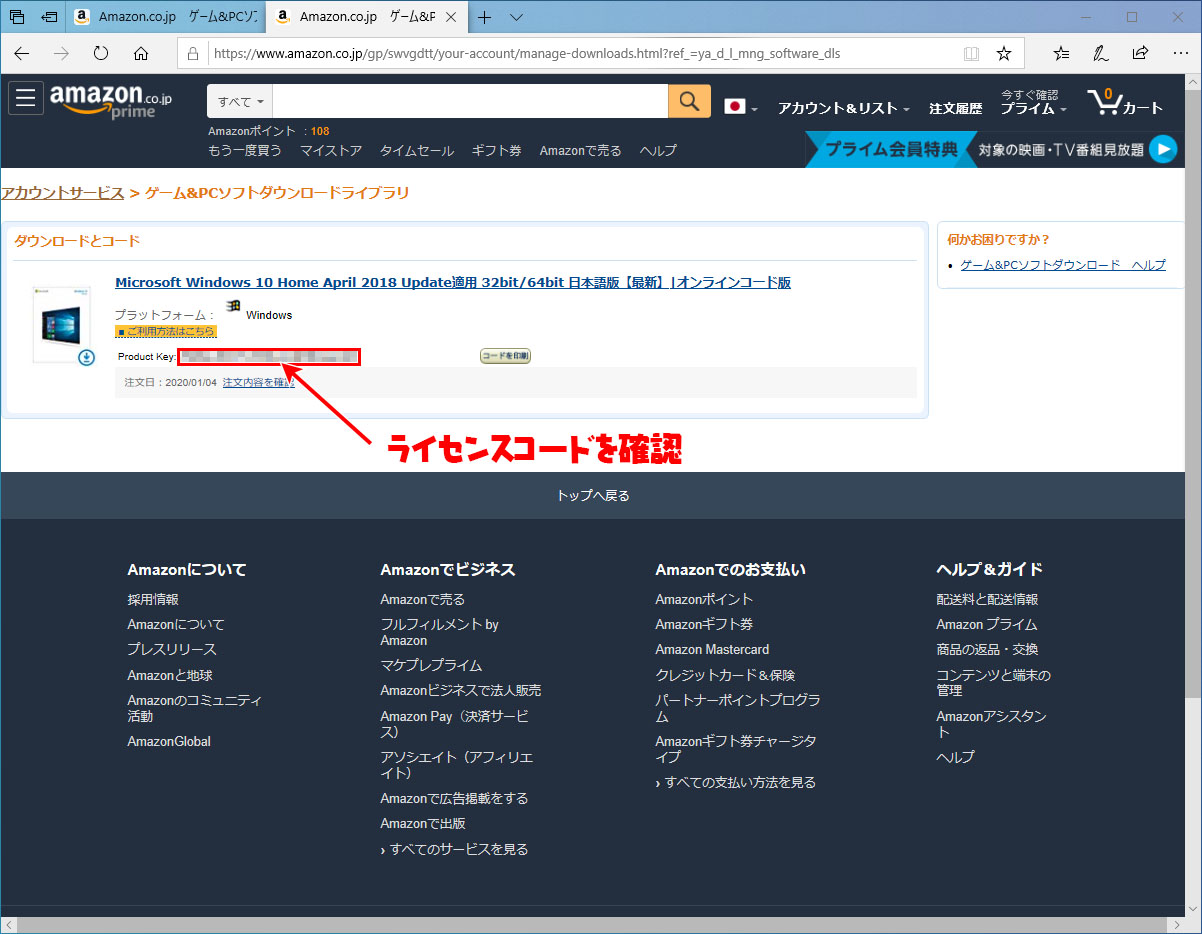1202x934 pixels.
Task: Open Amazonで売る in the top nav bar
Action: point(580,151)
